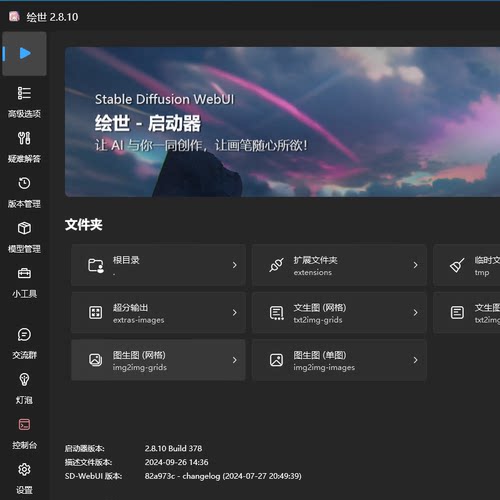Open 疑难解答 troubleshooting tools icon
This screenshot has height=500, width=500.
coord(24,138)
